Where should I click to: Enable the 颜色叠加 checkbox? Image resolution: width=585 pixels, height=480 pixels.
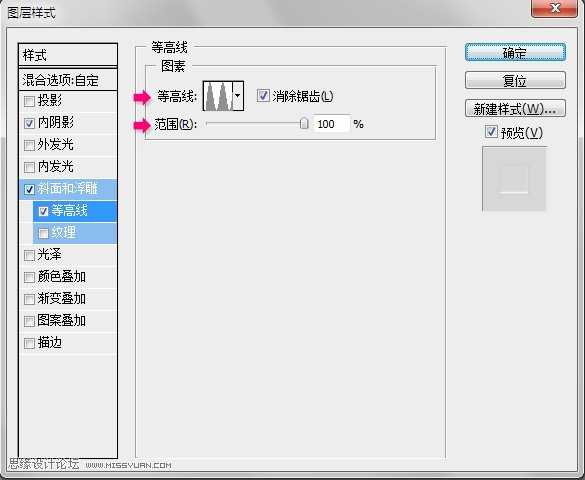(29, 277)
